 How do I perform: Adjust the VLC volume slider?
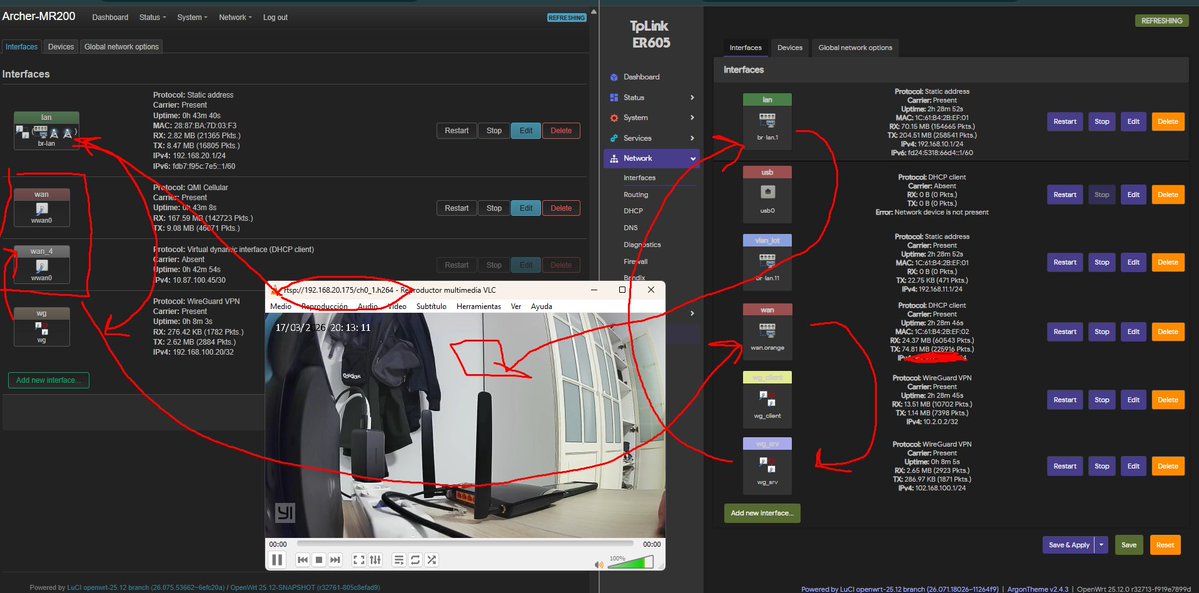point(631,562)
